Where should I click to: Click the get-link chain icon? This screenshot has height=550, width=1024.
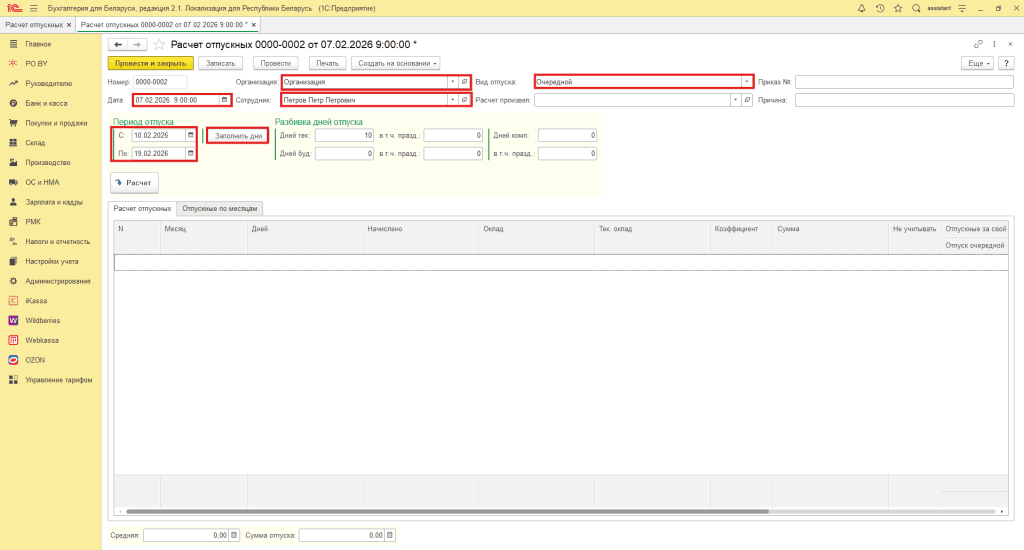978,44
